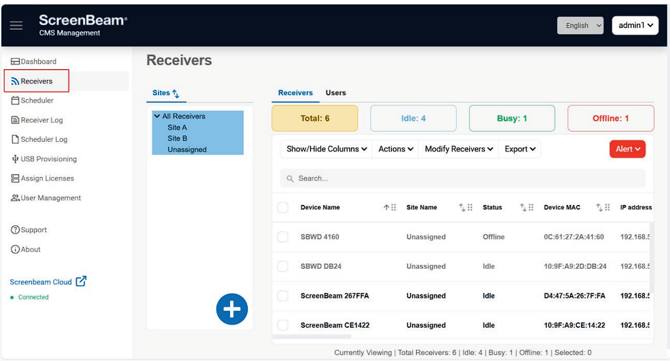The width and height of the screenshot is (670, 361).
Task: Open the Actions dropdown
Action: (x=396, y=149)
